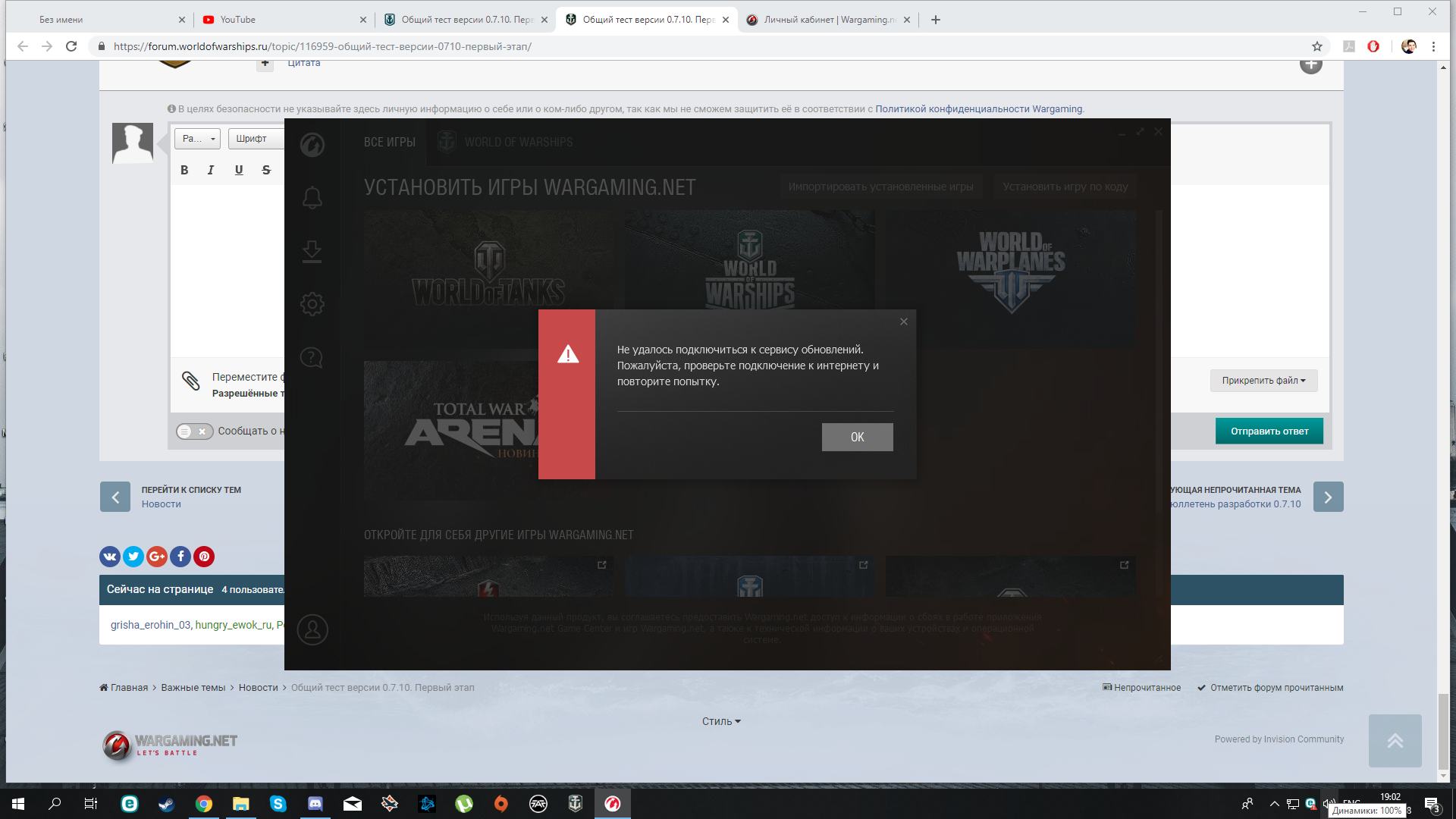Toggle the reply notification switch
The image size is (1456, 819).
[194, 431]
